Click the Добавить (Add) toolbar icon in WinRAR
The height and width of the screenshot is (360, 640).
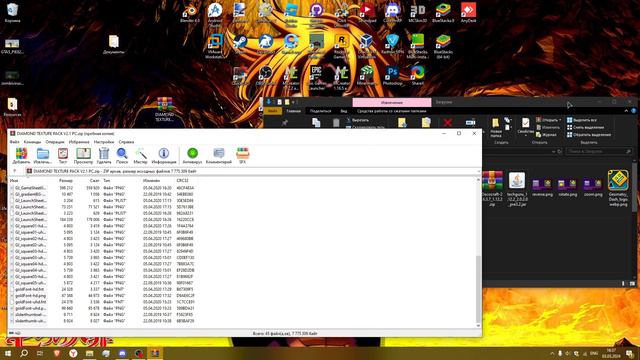pyautogui.click(x=21, y=156)
